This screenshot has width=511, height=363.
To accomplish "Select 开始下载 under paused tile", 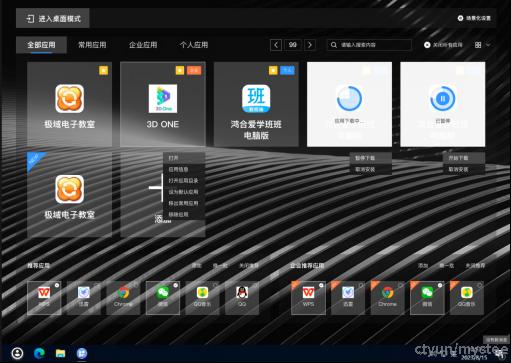I will (x=464, y=158).
